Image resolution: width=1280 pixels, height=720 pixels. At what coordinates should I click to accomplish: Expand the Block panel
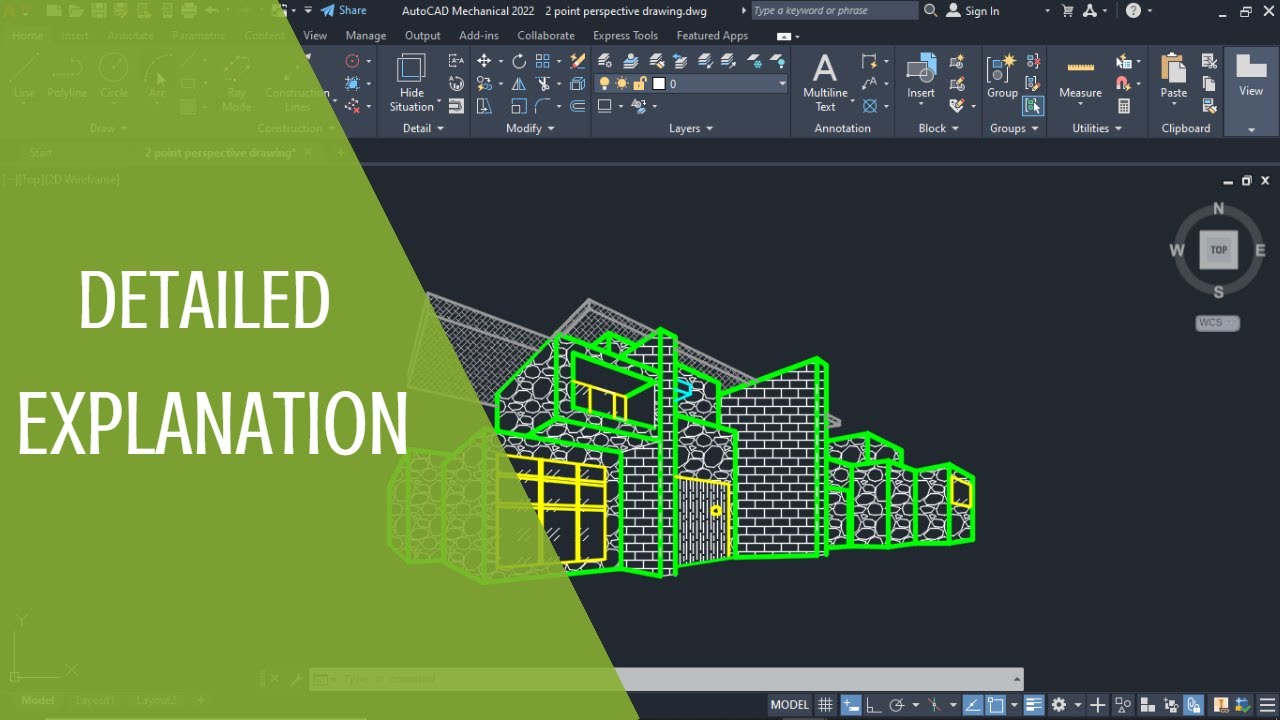pos(938,128)
